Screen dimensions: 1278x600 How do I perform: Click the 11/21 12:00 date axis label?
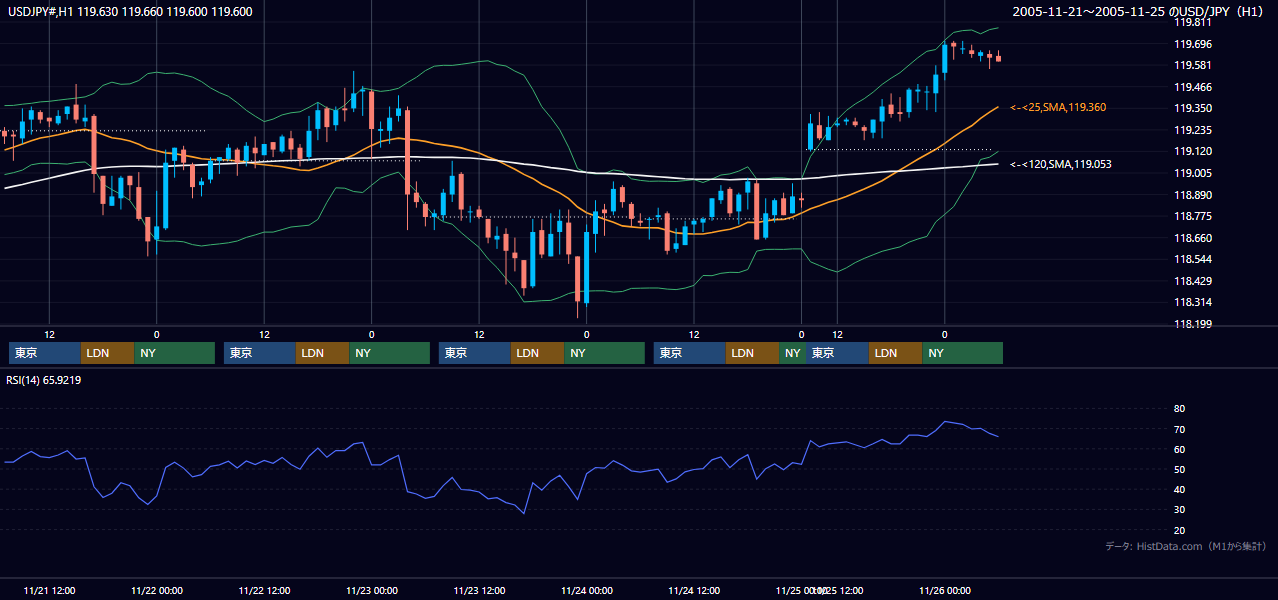(x=49, y=590)
